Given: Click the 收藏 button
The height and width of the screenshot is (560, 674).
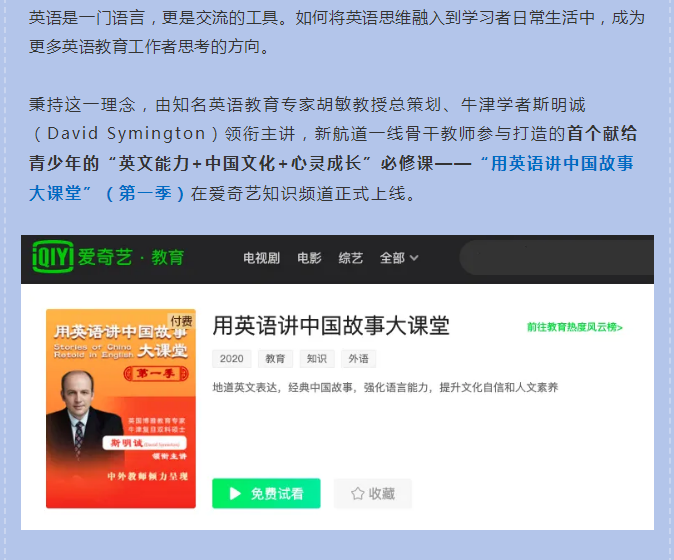Looking at the screenshot, I should pyautogui.click(x=373, y=493).
